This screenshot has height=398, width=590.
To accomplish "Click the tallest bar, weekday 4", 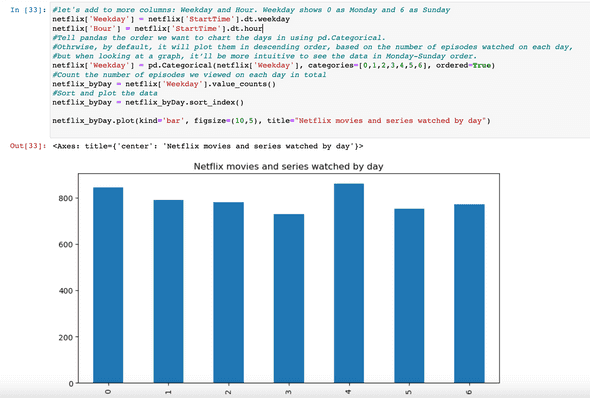I will point(349,283).
